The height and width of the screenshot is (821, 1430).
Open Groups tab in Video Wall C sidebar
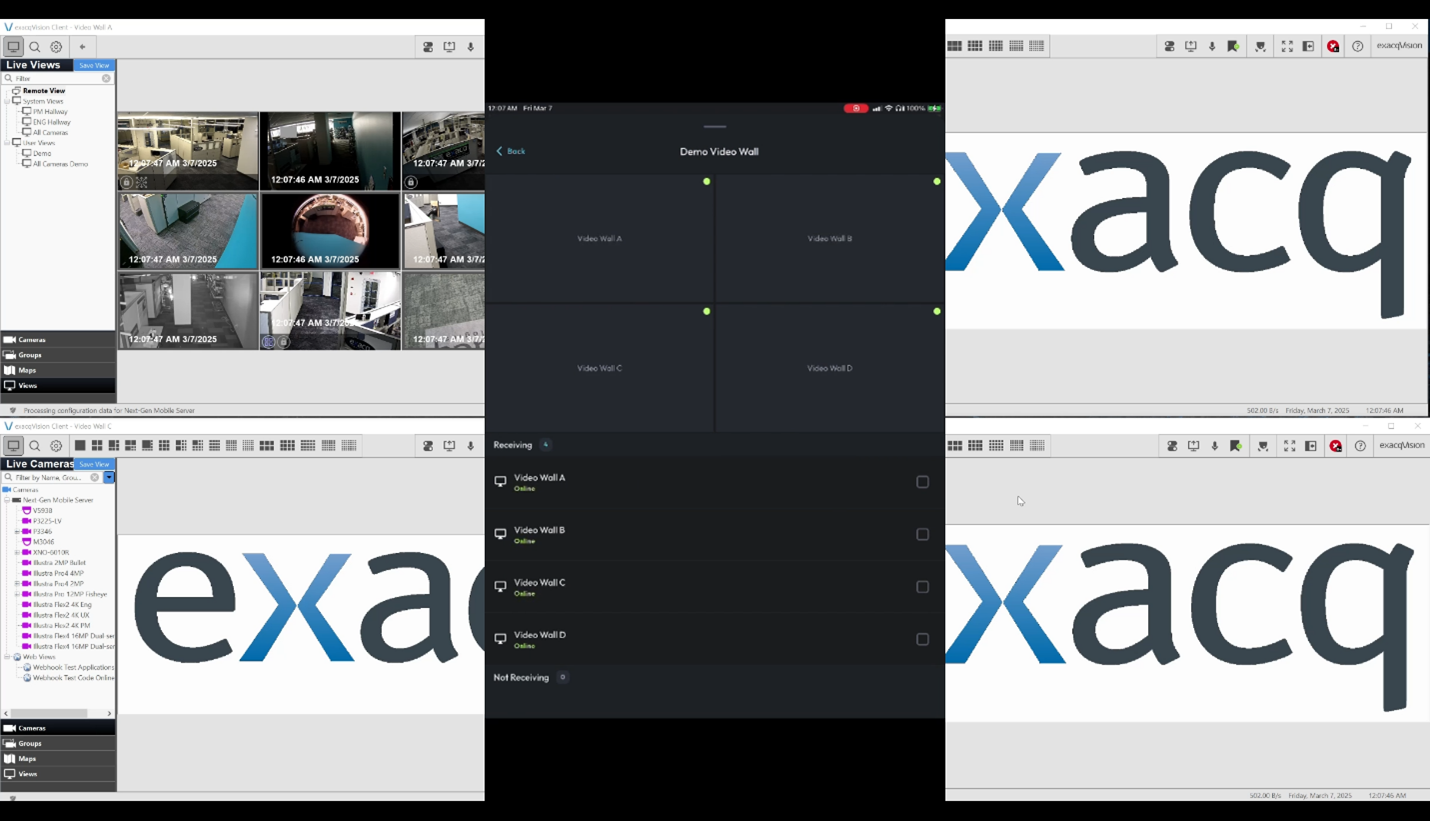30,743
